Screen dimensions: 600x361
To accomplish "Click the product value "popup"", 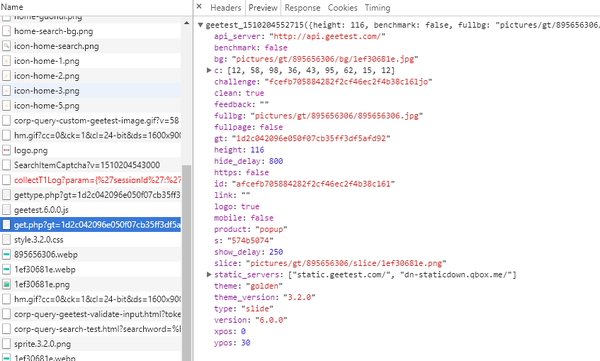I will pos(271,229).
